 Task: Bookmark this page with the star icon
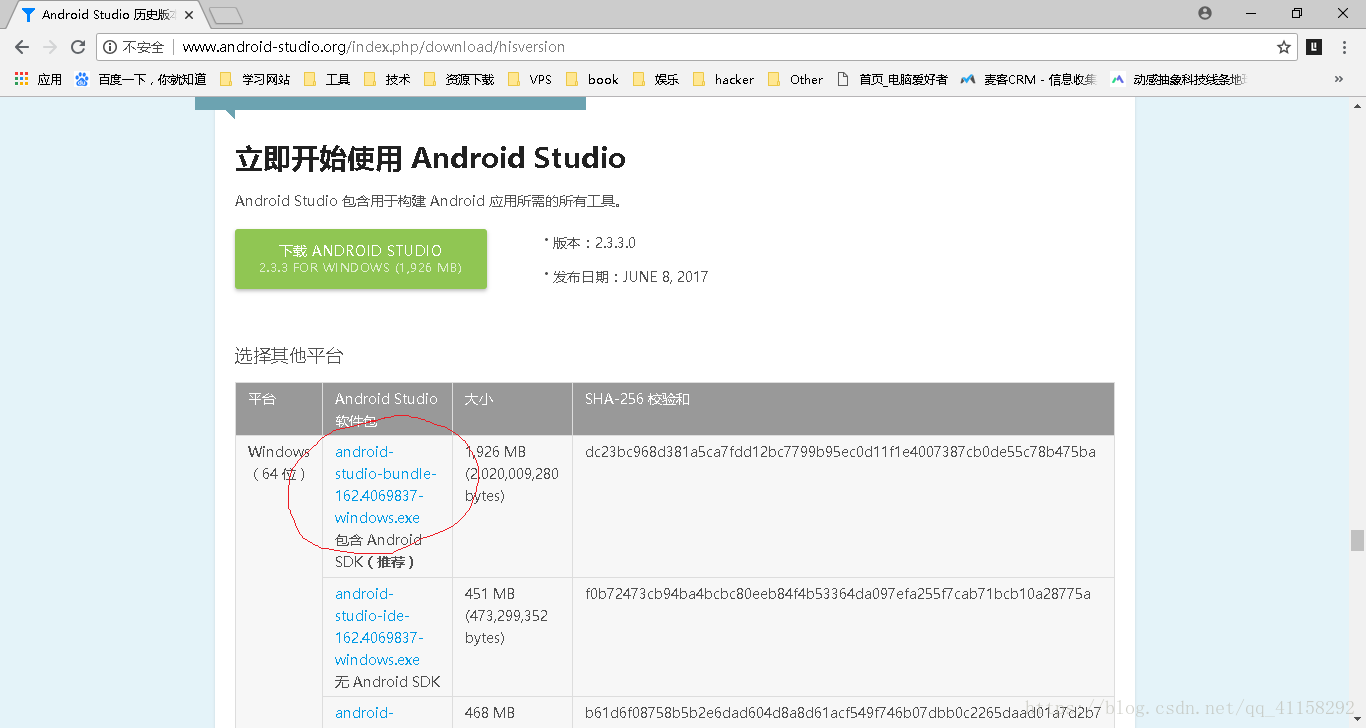(x=1284, y=47)
